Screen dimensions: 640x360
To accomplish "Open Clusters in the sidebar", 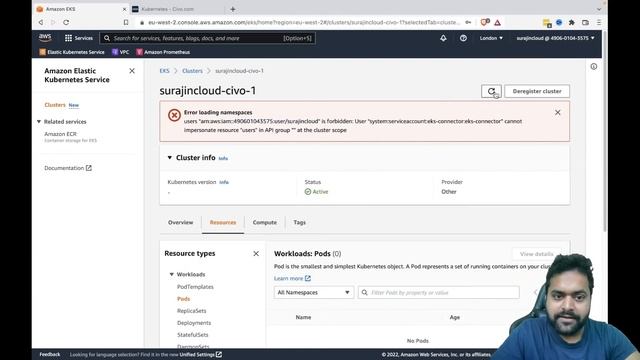I will click(x=55, y=105).
